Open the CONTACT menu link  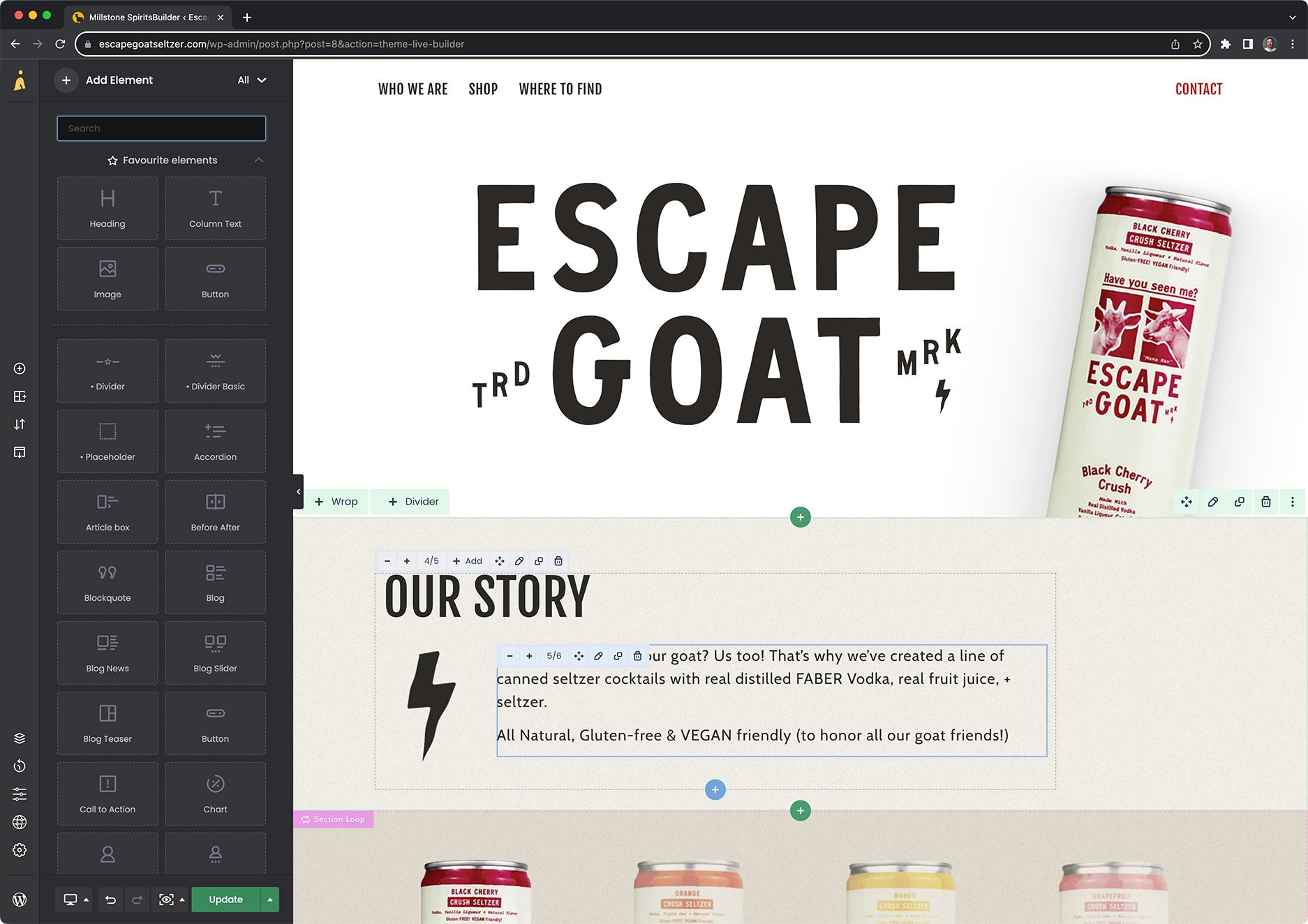point(1199,89)
